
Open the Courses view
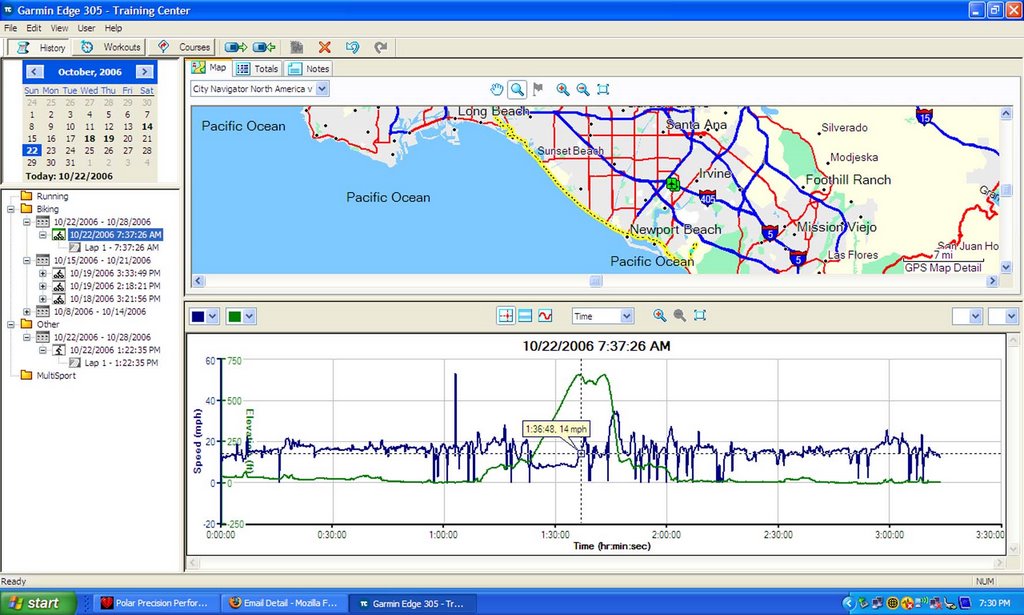(x=183, y=47)
